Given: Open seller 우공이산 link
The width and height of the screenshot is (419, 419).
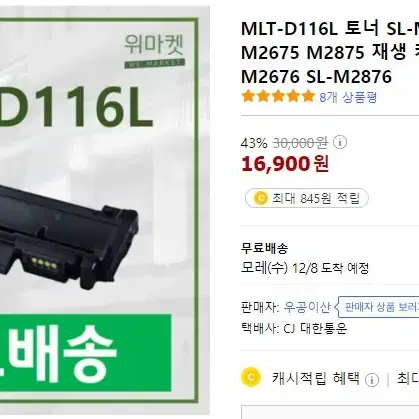Looking at the screenshot, I should point(307,307).
